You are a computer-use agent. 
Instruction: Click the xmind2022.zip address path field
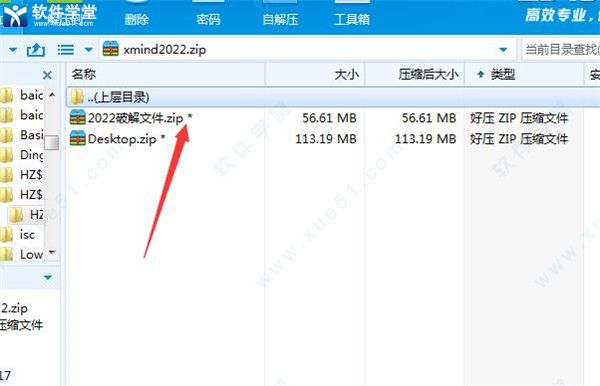(308, 49)
